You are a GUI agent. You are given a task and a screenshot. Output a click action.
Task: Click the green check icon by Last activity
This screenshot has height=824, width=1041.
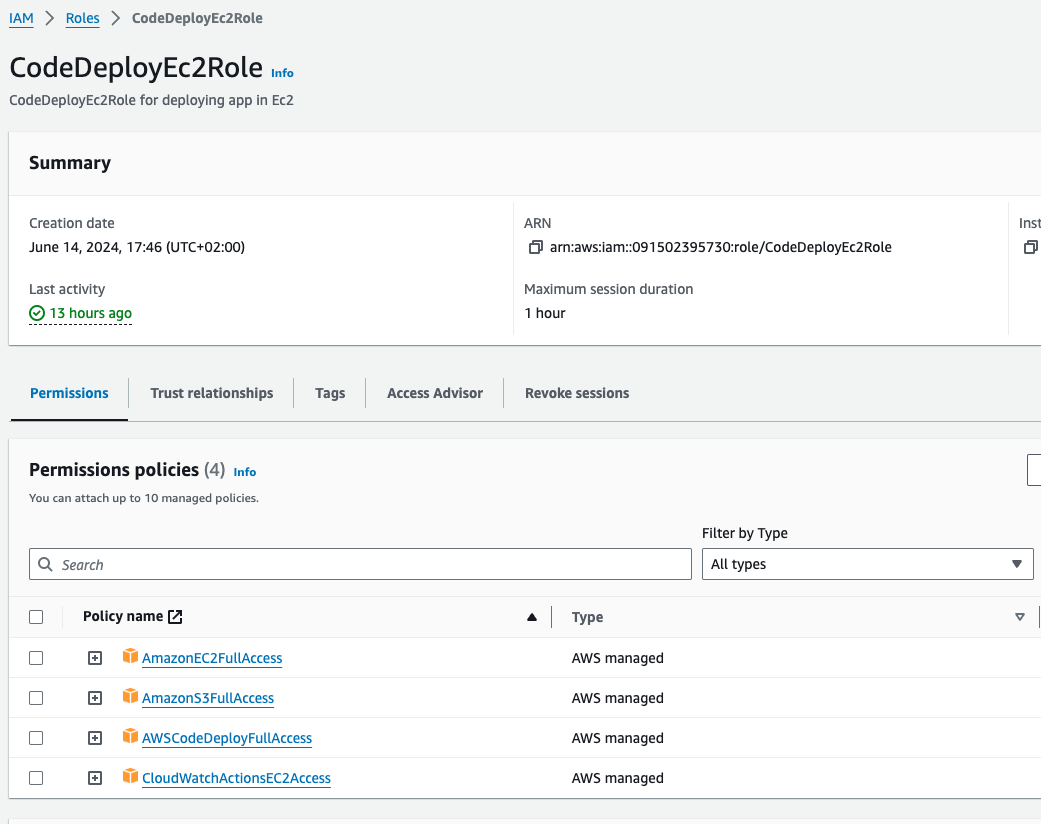coord(37,313)
